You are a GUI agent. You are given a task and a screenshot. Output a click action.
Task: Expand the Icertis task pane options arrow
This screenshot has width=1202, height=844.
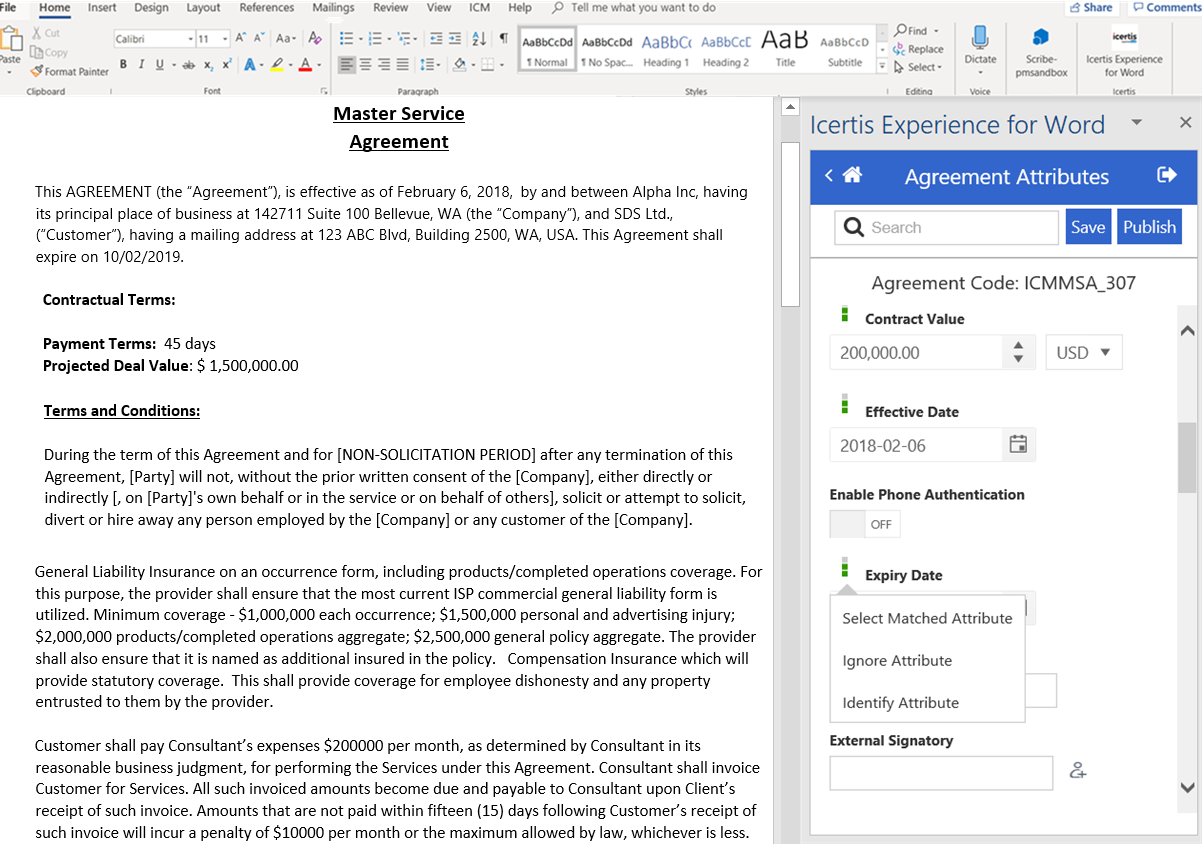point(1136,122)
